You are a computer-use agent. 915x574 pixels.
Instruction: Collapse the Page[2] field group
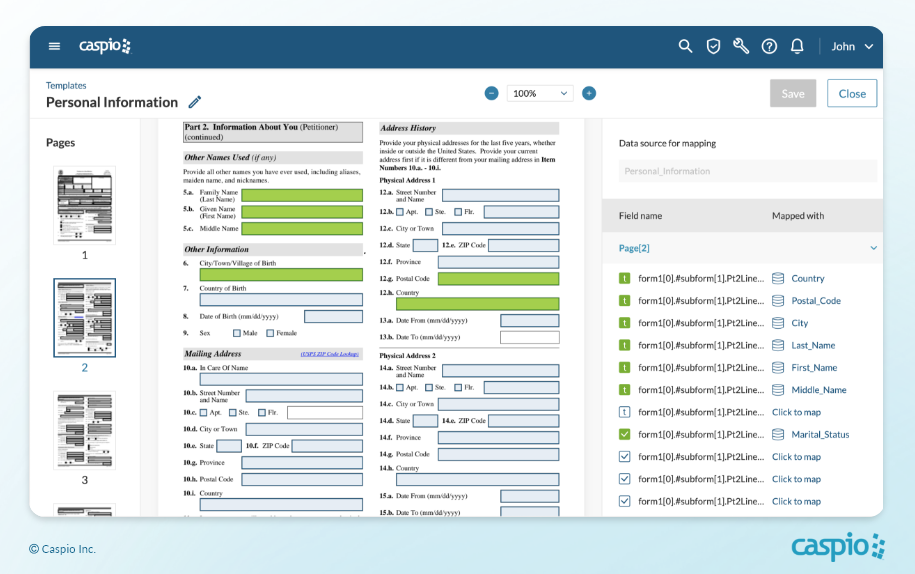pos(873,248)
